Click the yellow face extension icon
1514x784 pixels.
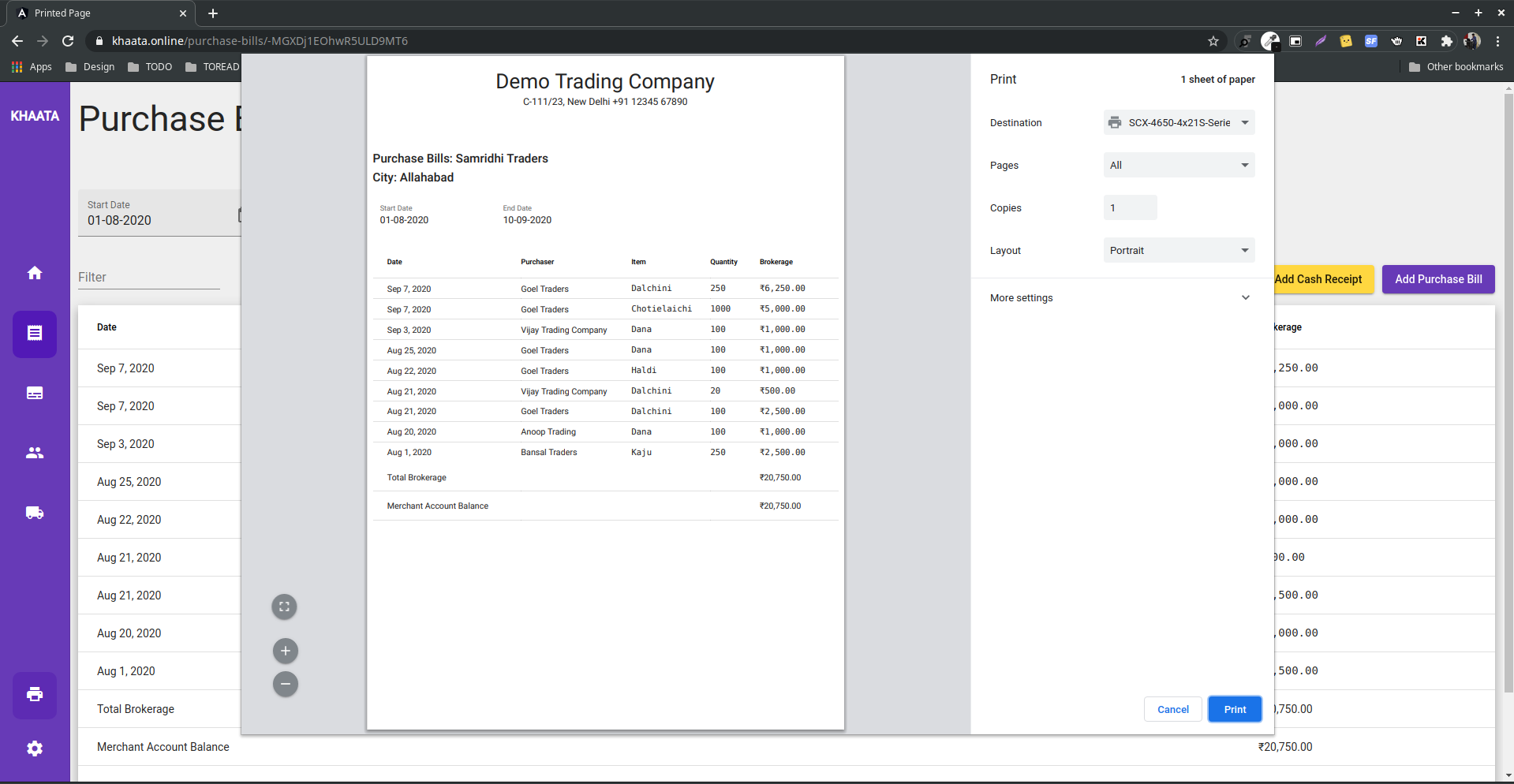coord(1346,41)
